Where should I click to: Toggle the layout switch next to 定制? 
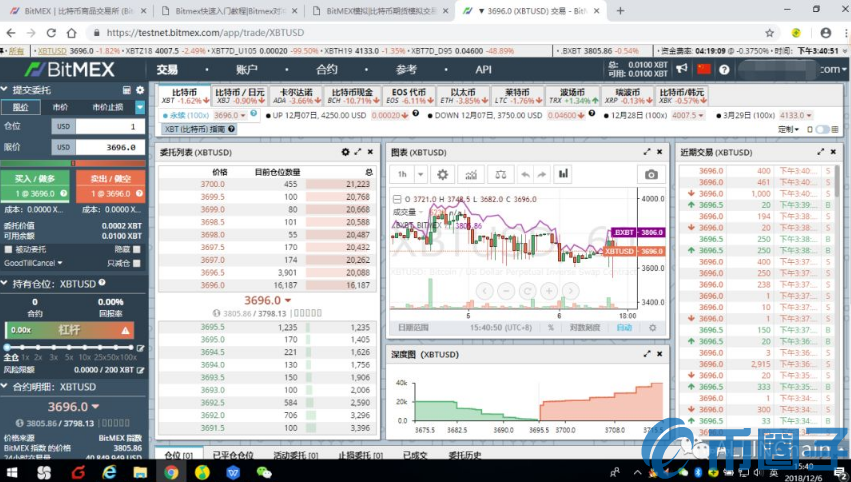click(823, 129)
